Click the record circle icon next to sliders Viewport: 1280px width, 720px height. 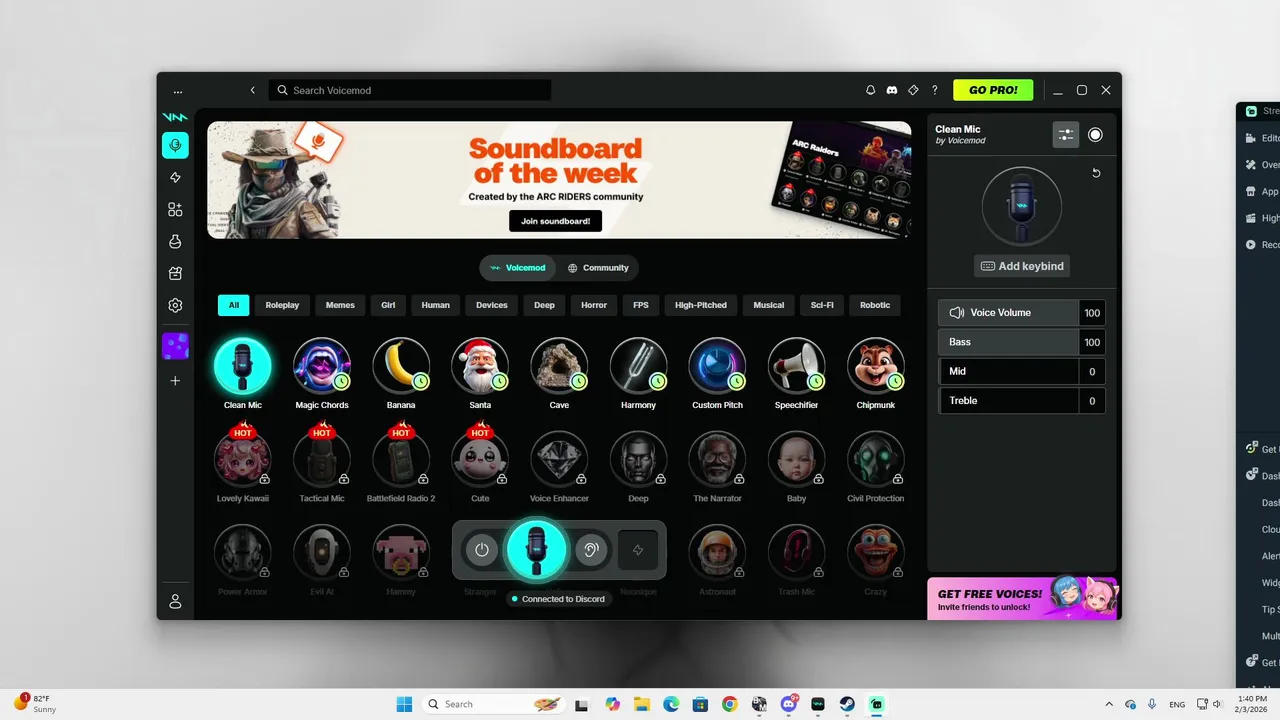1095,135
